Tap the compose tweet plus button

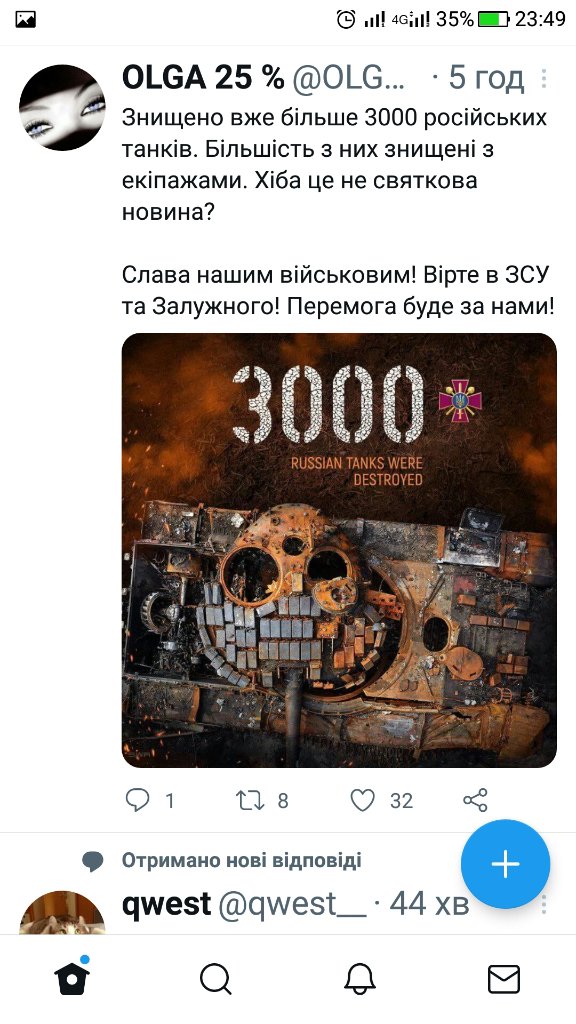point(505,864)
